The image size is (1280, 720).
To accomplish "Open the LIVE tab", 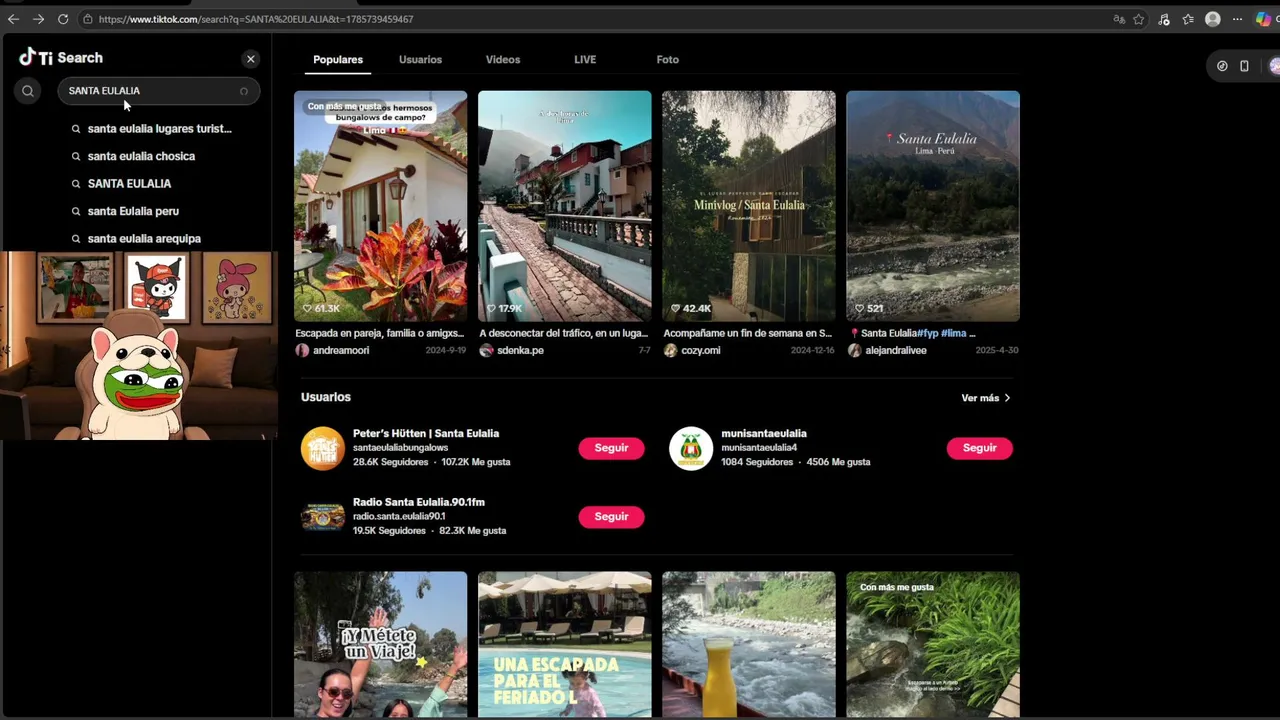I will pos(585,60).
